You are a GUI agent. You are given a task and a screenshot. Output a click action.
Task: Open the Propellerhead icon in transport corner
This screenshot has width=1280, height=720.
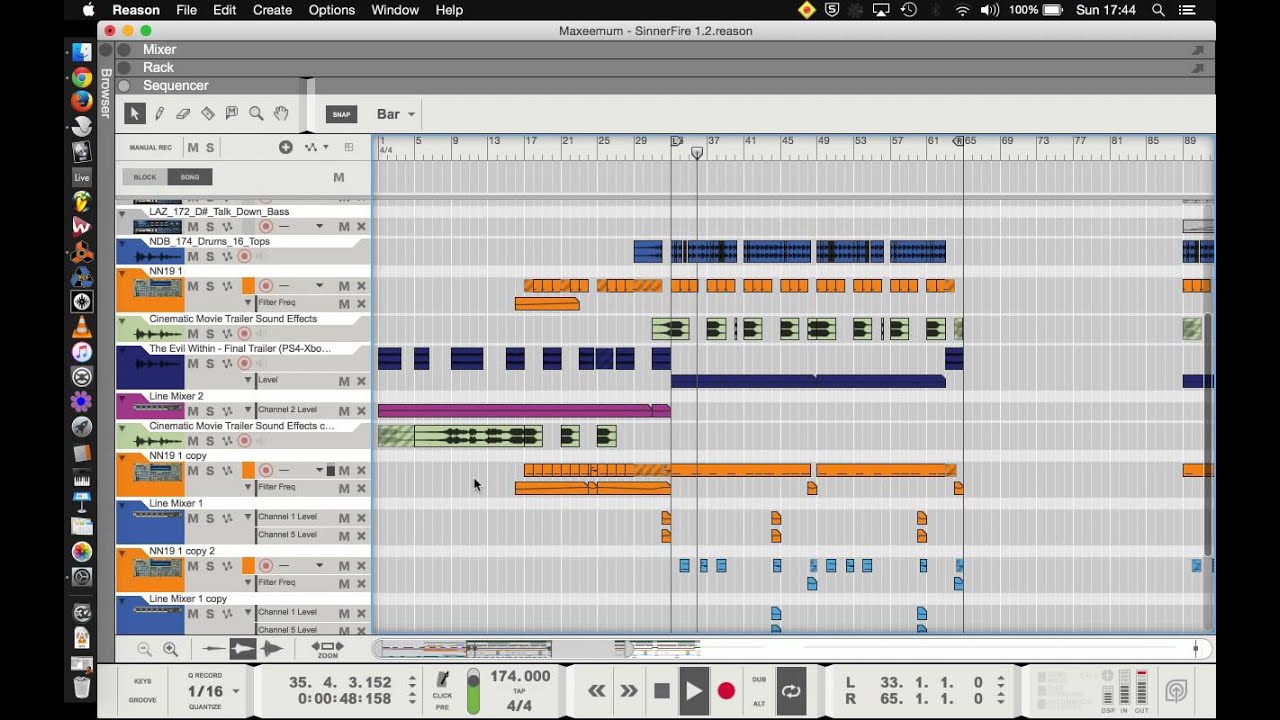point(1176,690)
